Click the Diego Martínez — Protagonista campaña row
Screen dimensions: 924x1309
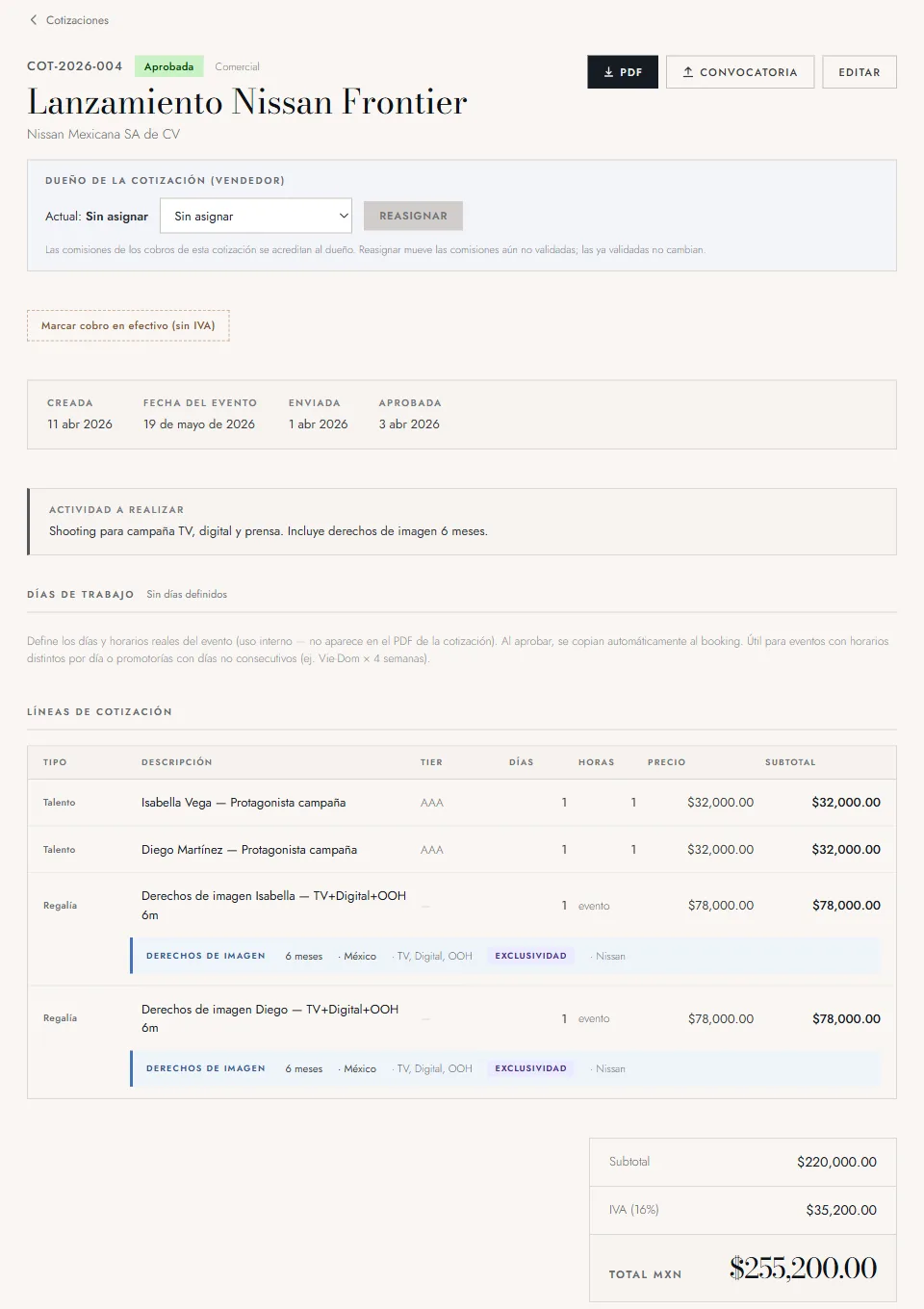[462, 850]
